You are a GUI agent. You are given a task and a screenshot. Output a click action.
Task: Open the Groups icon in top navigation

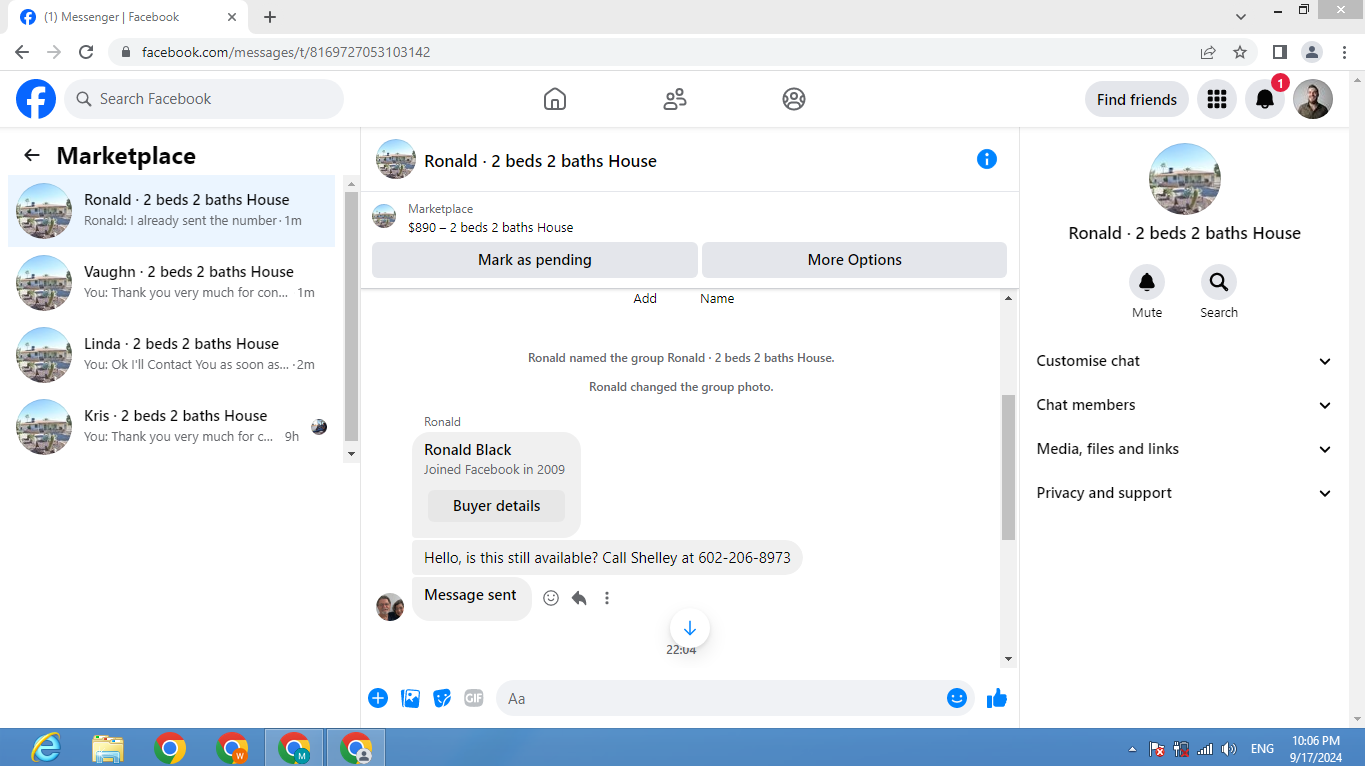pyautogui.click(x=794, y=99)
